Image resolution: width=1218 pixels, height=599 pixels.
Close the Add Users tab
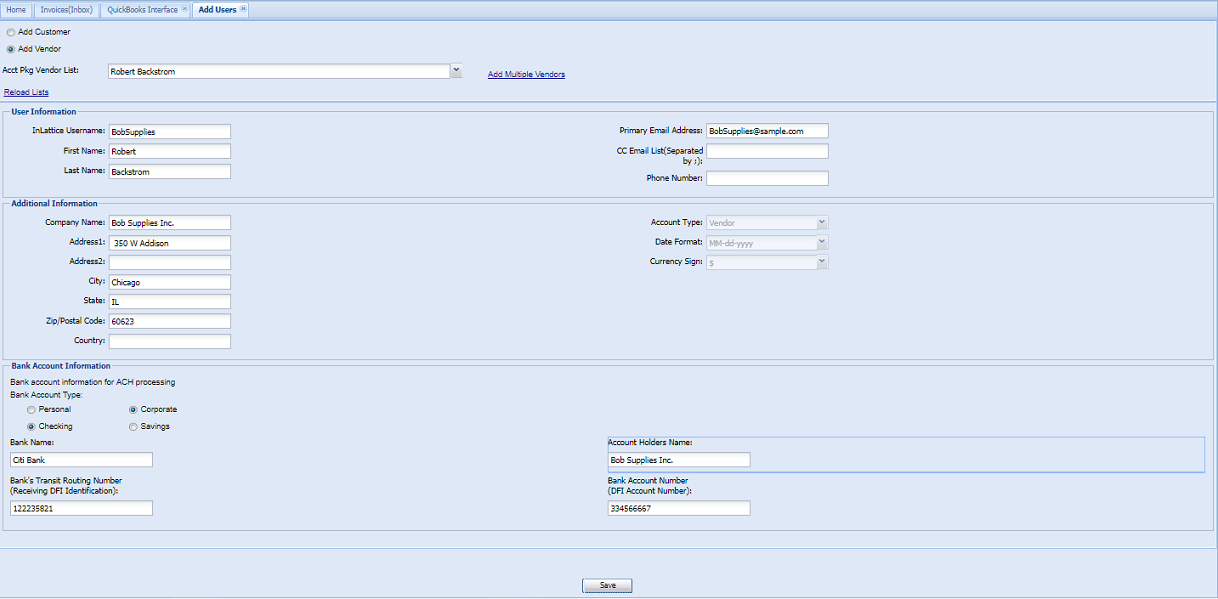pos(244,9)
